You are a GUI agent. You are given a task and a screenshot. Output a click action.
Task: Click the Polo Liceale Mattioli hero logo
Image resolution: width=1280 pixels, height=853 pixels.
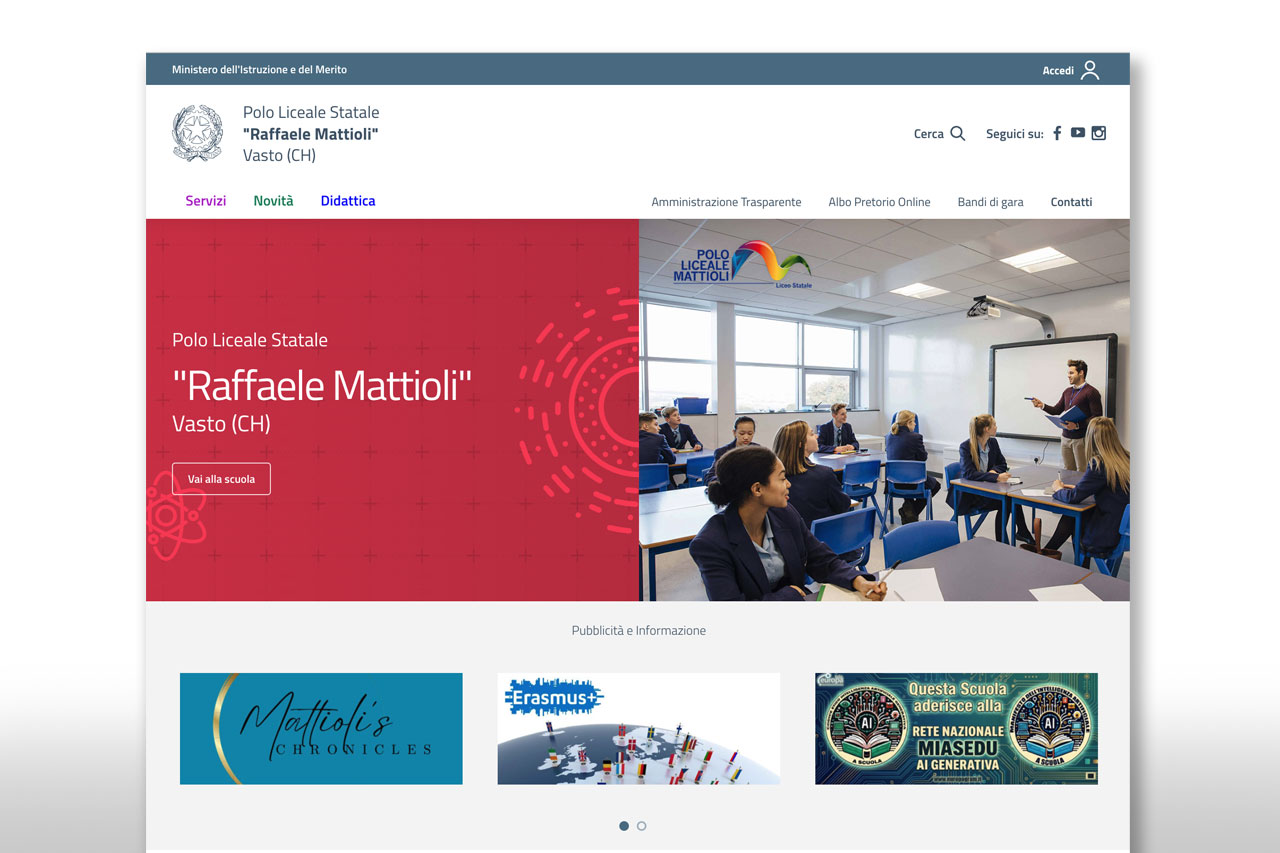(x=742, y=265)
